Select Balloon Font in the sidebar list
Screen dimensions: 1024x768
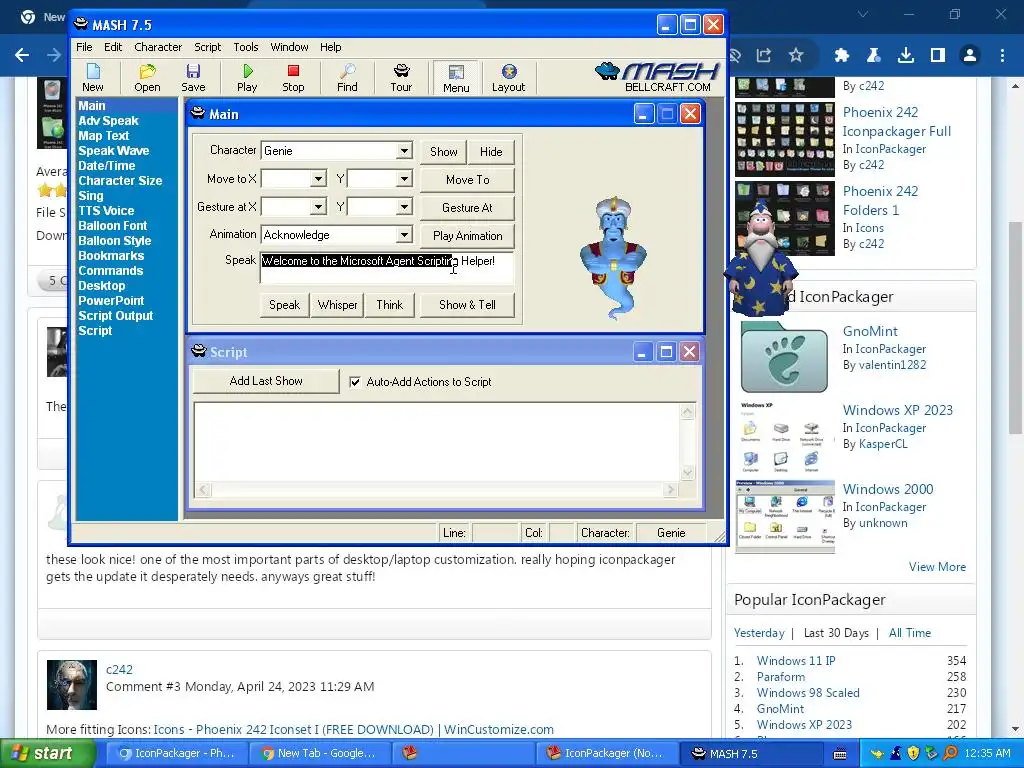coord(112,226)
